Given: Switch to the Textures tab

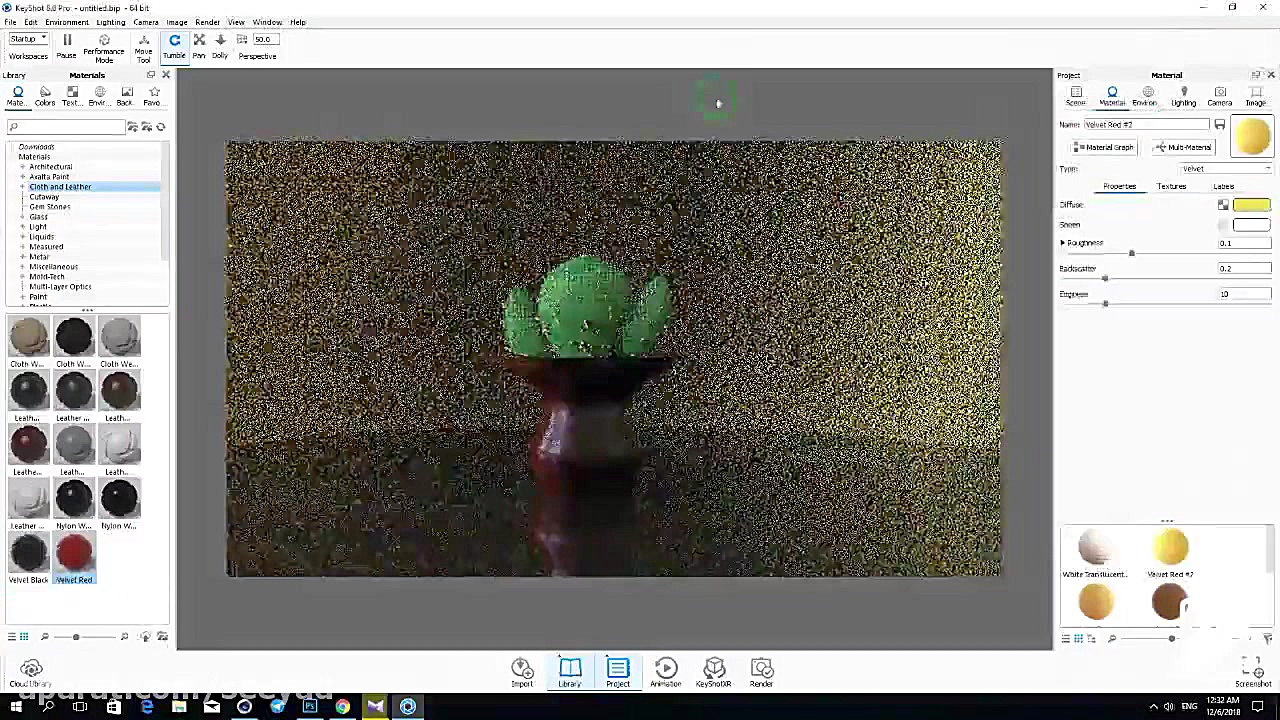Looking at the screenshot, I should [1171, 186].
